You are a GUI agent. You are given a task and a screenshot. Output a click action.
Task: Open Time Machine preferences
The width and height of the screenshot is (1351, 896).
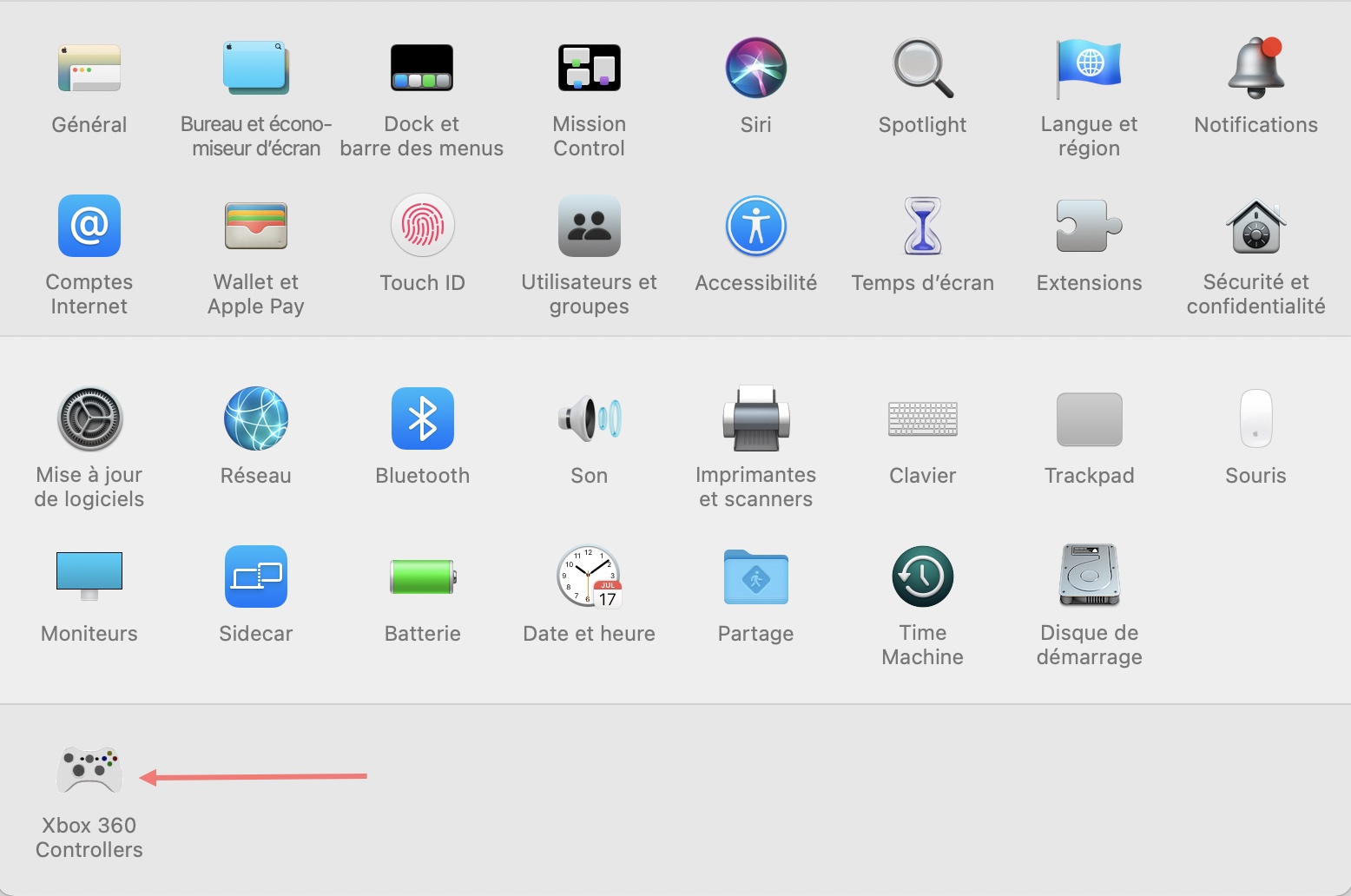pyautogui.click(x=923, y=576)
